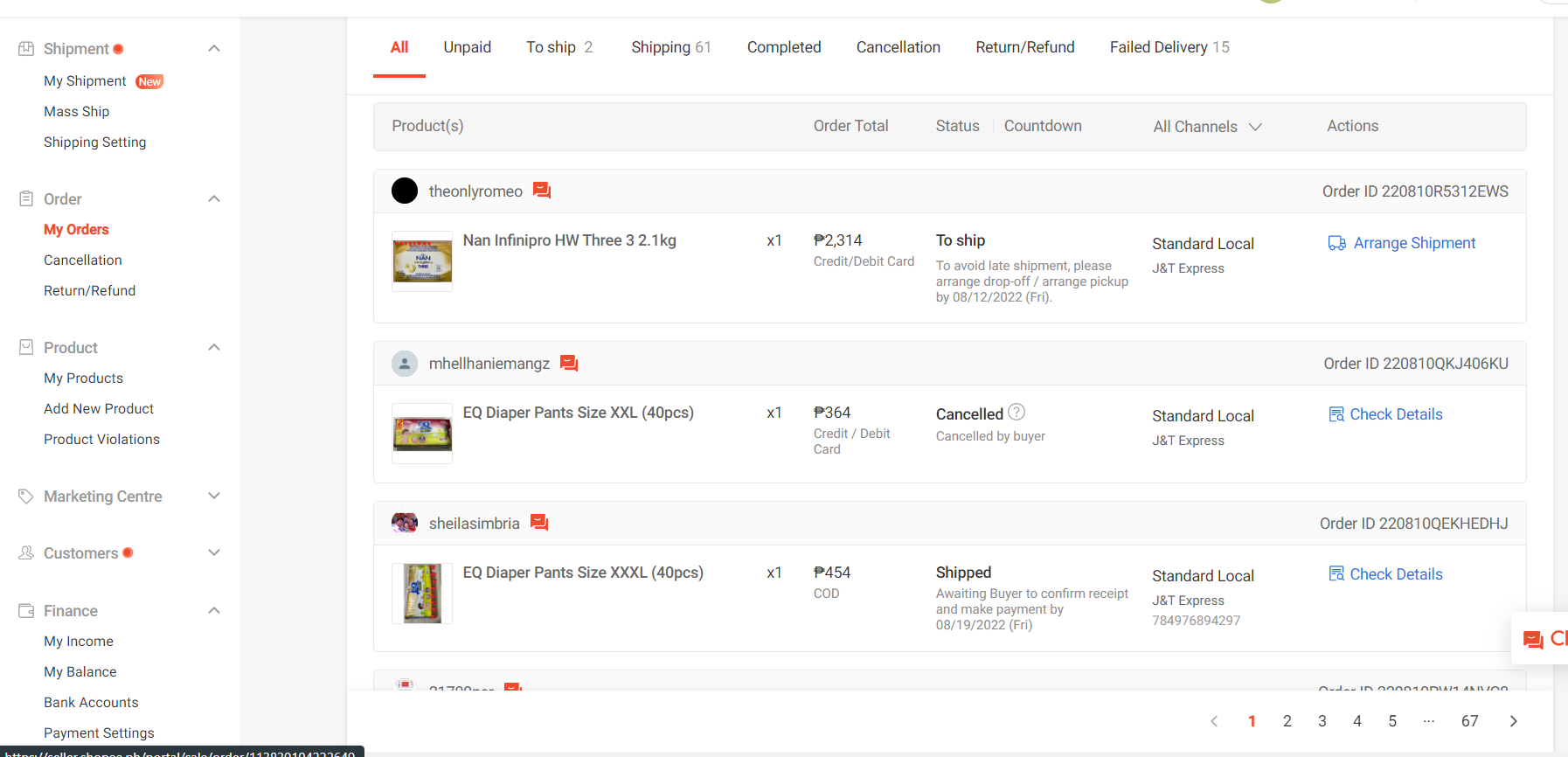This screenshot has width=1568, height=757.
Task: Open EQ Diaper Pants XXXL thumbnail
Action: 422,594
